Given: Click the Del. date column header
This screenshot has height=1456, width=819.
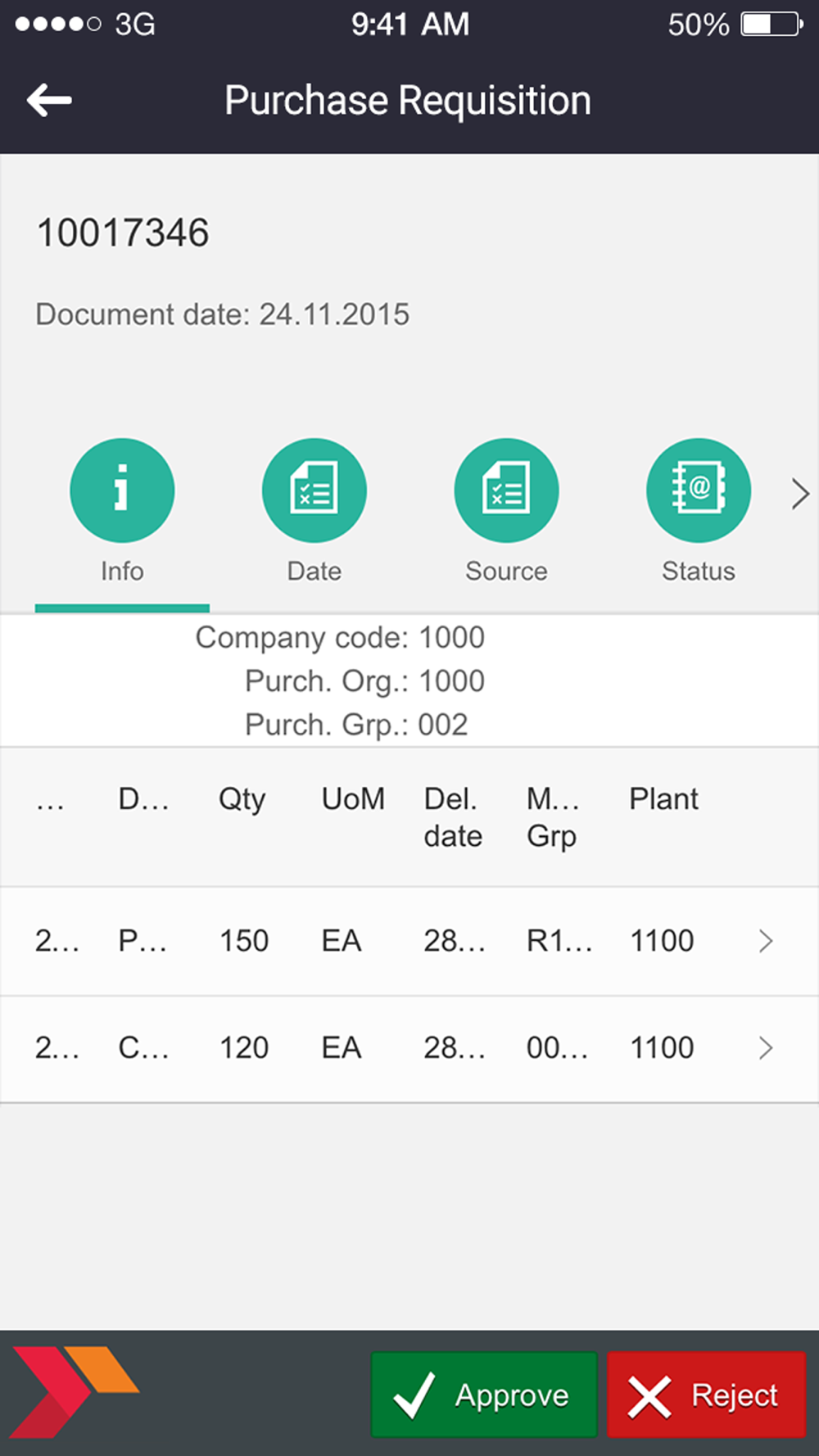Looking at the screenshot, I should [453, 817].
